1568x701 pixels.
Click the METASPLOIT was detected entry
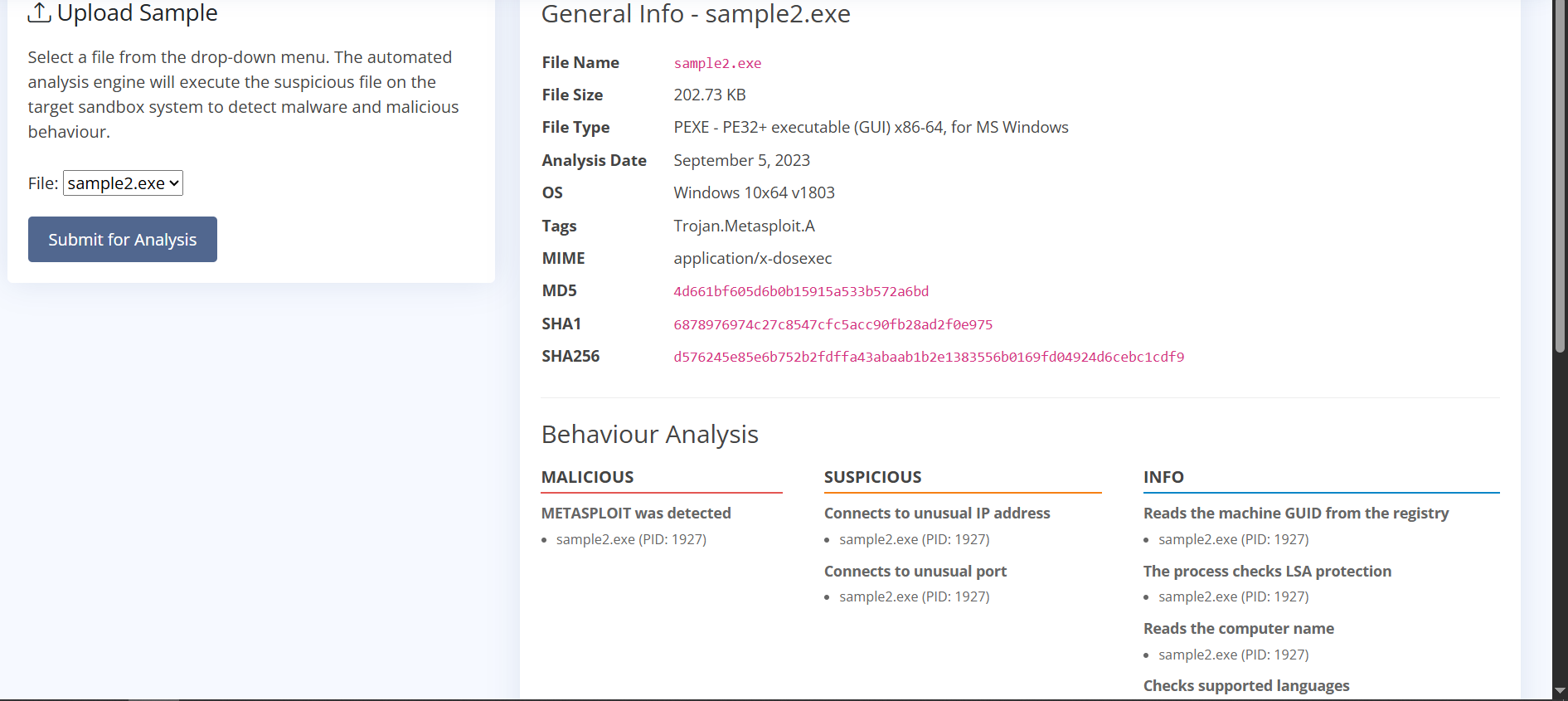(x=636, y=514)
